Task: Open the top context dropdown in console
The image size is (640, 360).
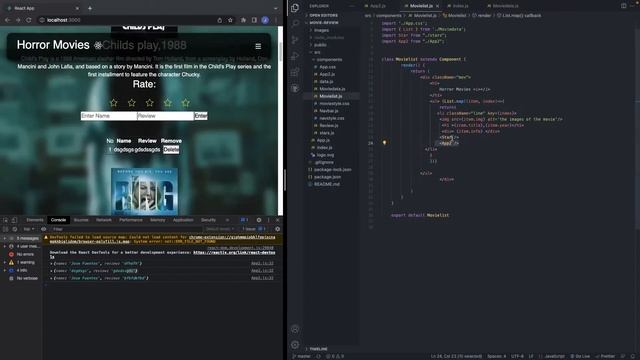Action: [29, 229]
